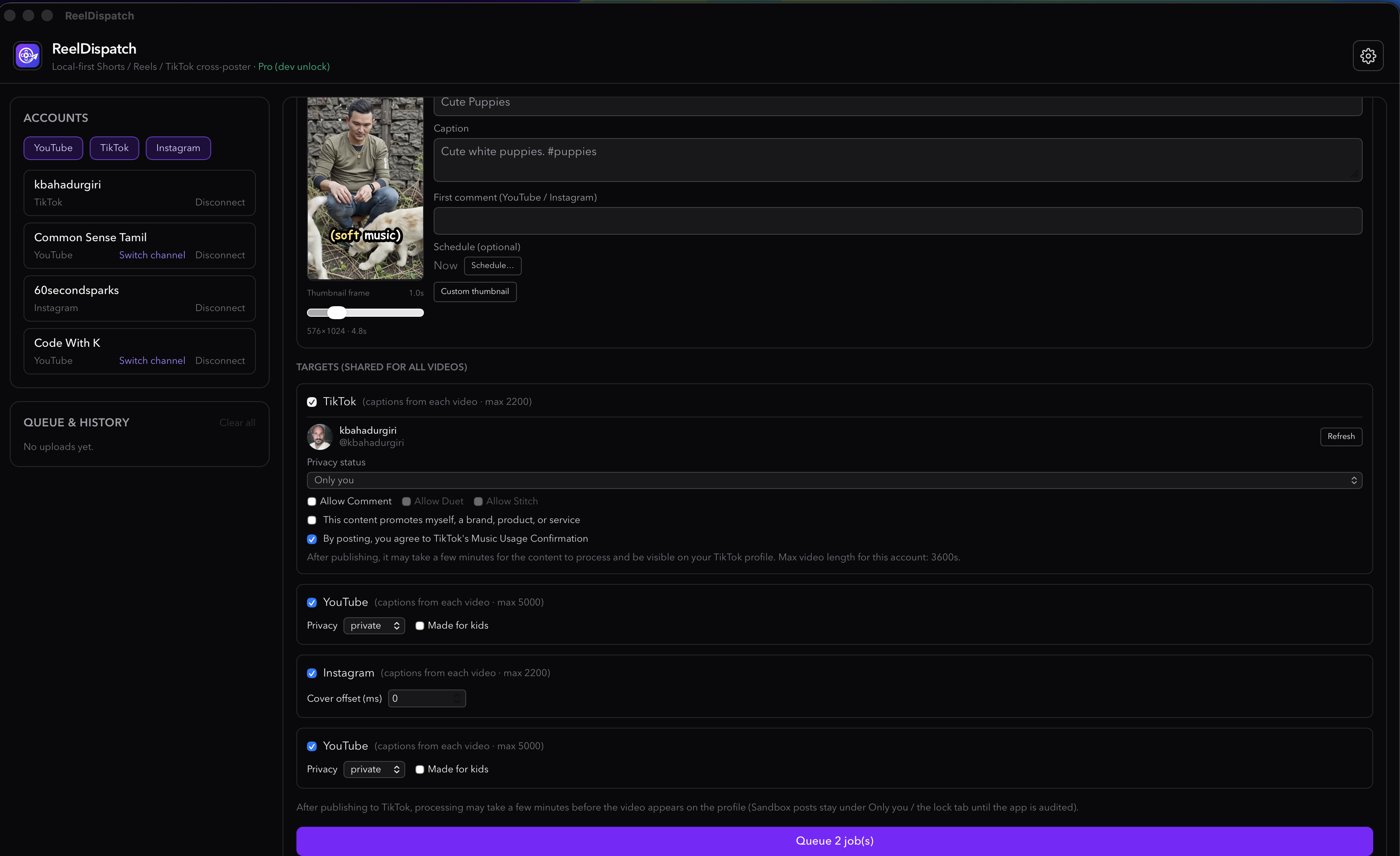Focus the First comment input field
The image size is (1400, 856).
coord(898,221)
